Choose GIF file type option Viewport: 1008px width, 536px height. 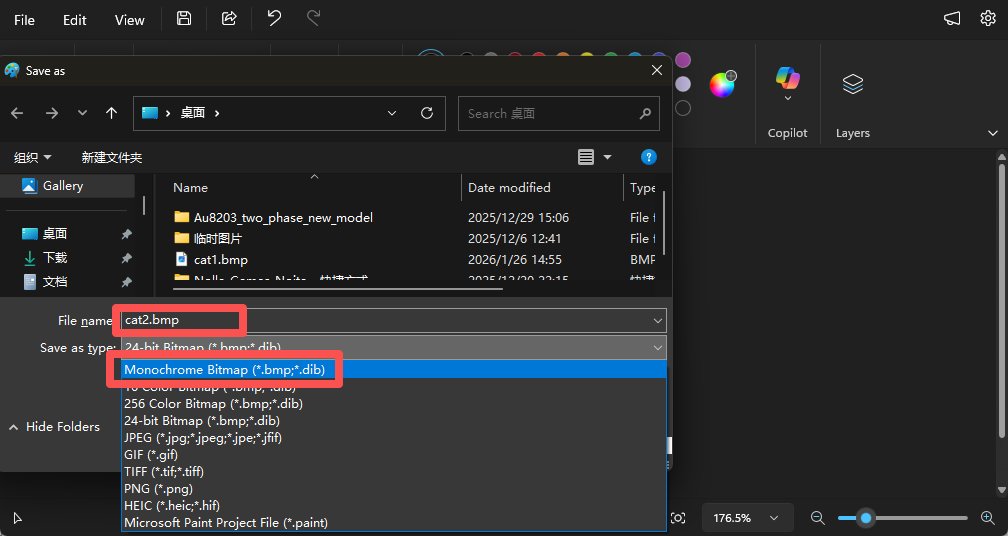point(394,454)
